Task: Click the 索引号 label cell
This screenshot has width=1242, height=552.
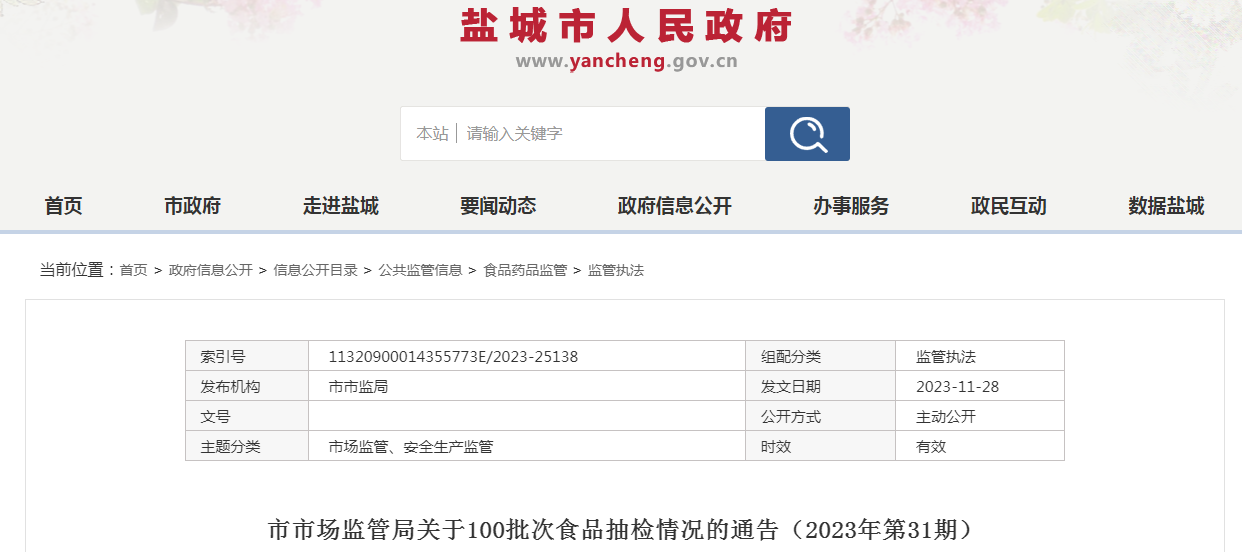Action: [247, 356]
